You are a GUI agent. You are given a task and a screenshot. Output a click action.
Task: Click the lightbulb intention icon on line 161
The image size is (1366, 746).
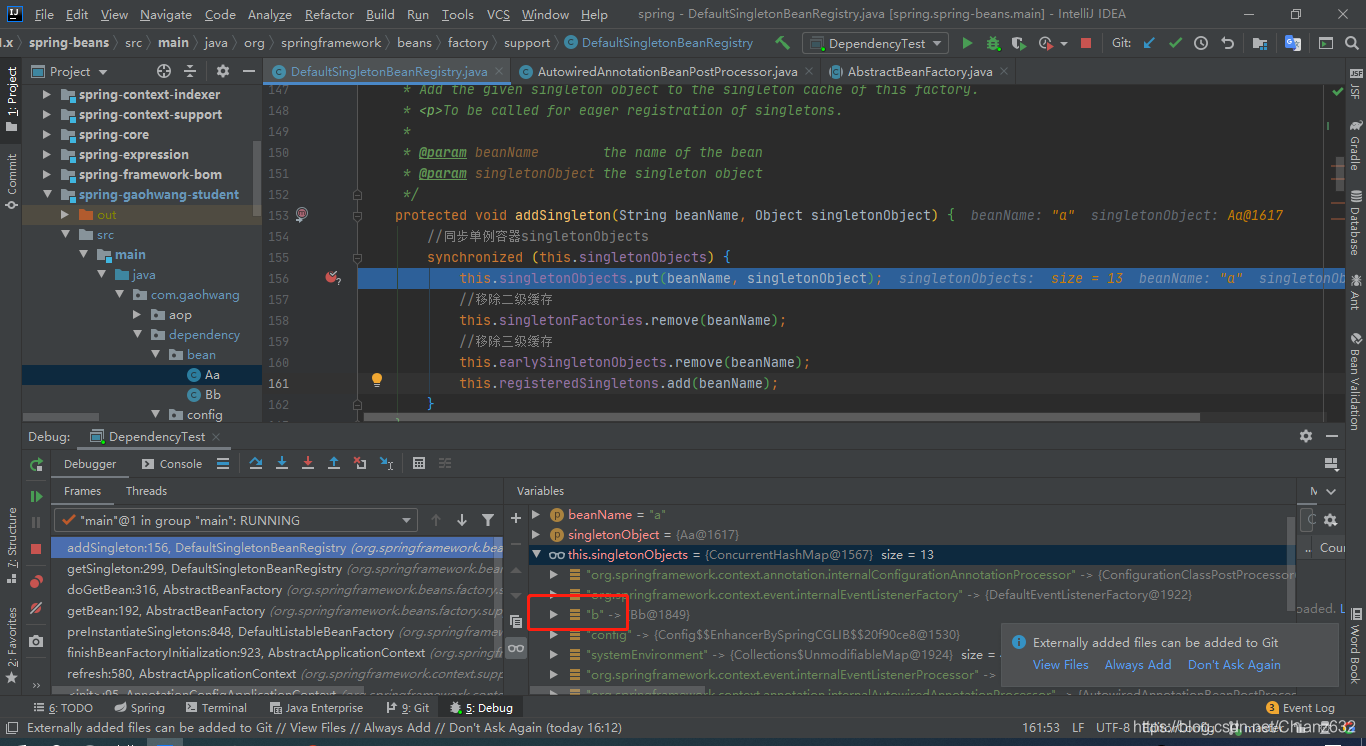(x=377, y=380)
